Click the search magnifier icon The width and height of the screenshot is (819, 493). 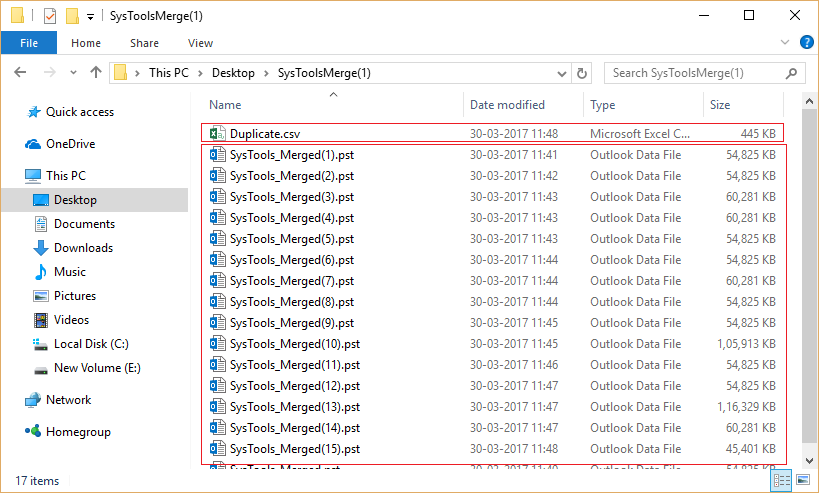tap(791, 73)
